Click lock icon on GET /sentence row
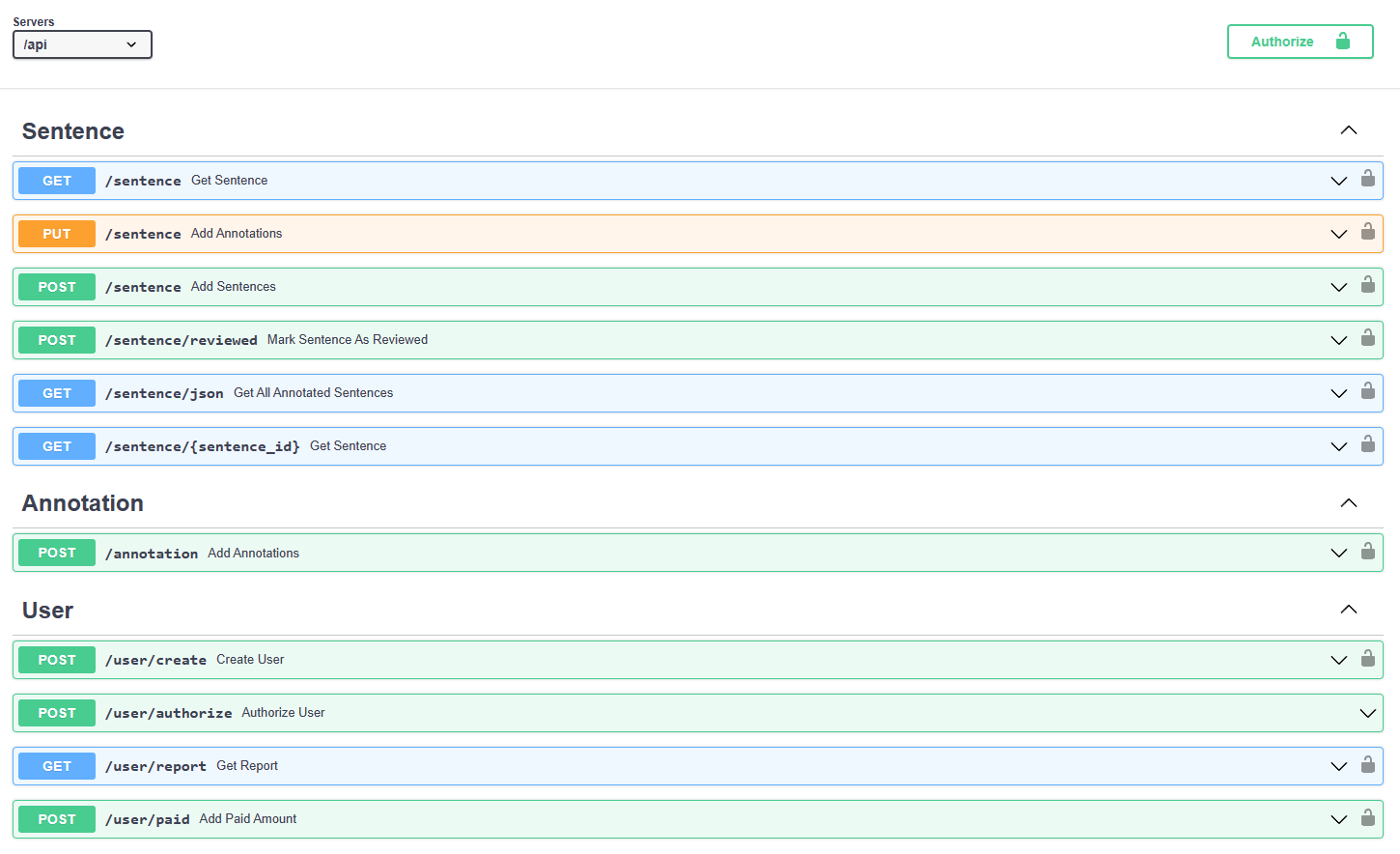Image resolution: width=1400 pixels, height=854 pixels. (x=1368, y=178)
